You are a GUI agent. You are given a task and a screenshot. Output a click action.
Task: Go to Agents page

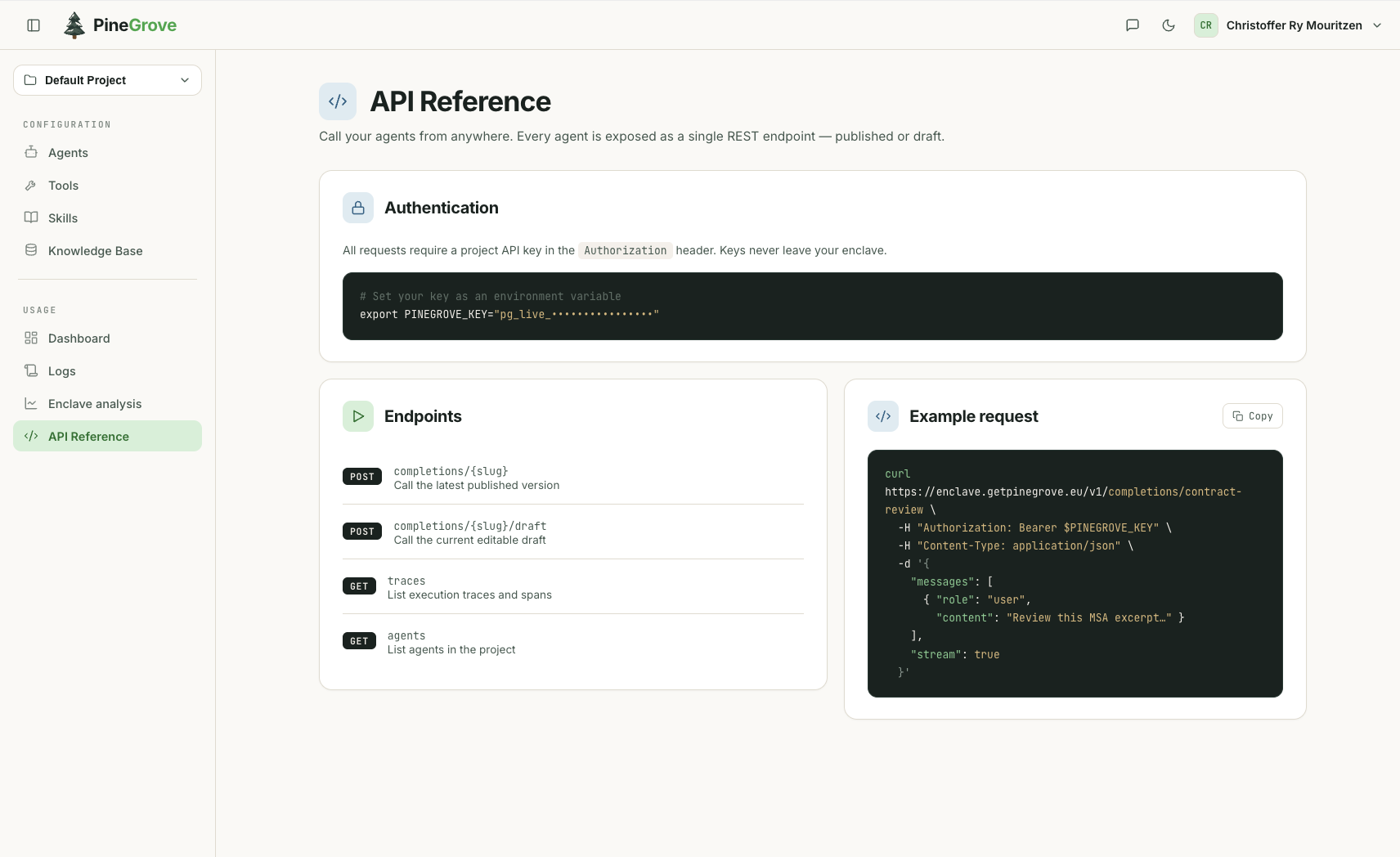107,153
